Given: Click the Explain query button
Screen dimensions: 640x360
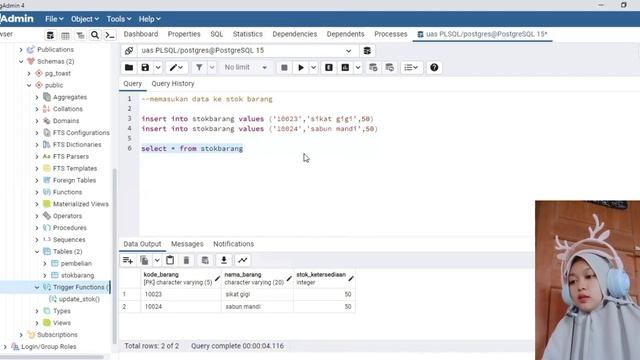Looking at the screenshot, I should 329,67.
